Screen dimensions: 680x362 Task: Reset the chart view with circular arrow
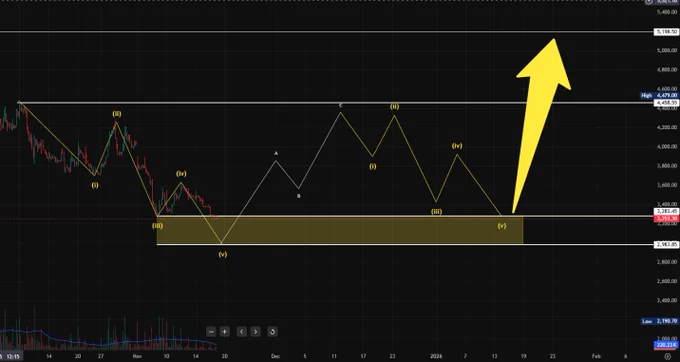pos(272,332)
